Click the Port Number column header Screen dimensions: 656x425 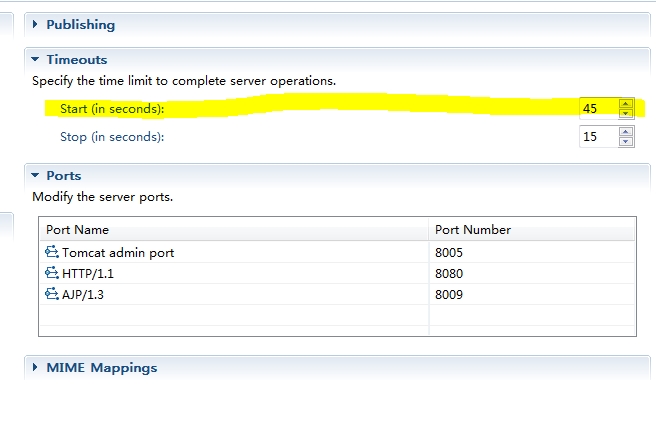[x=532, y=229]
